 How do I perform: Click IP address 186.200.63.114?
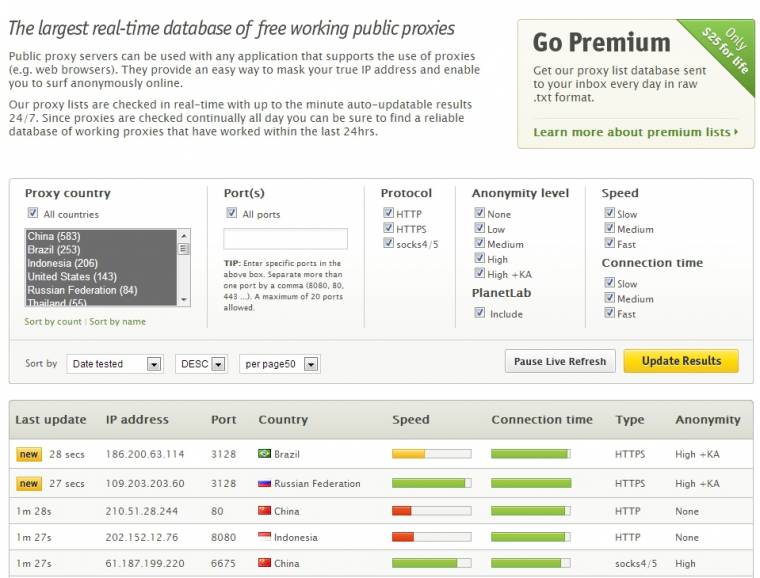click(145, 454)
